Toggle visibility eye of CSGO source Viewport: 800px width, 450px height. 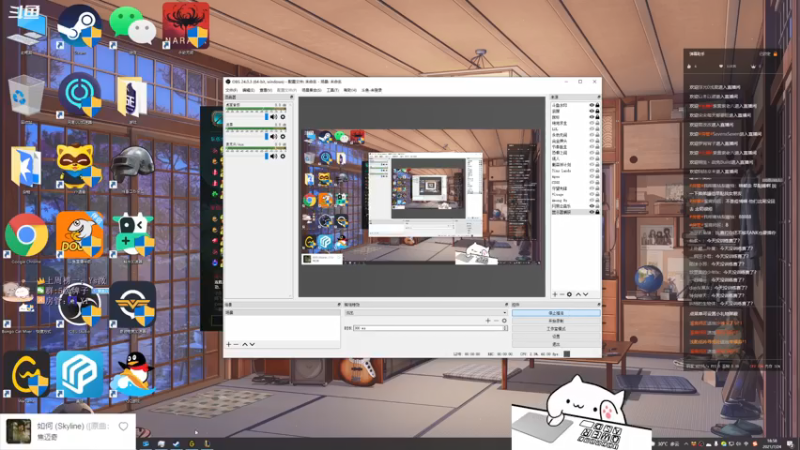pyautogui.click(x=592, y=182)
